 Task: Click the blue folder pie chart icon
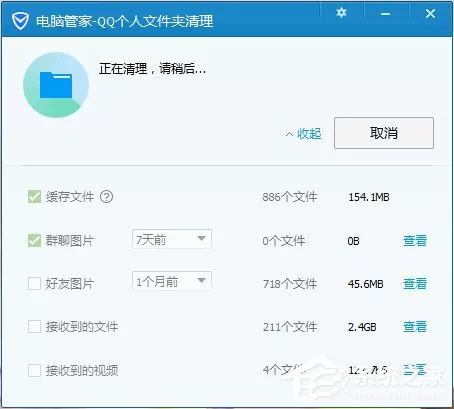[x=56, y=85]
